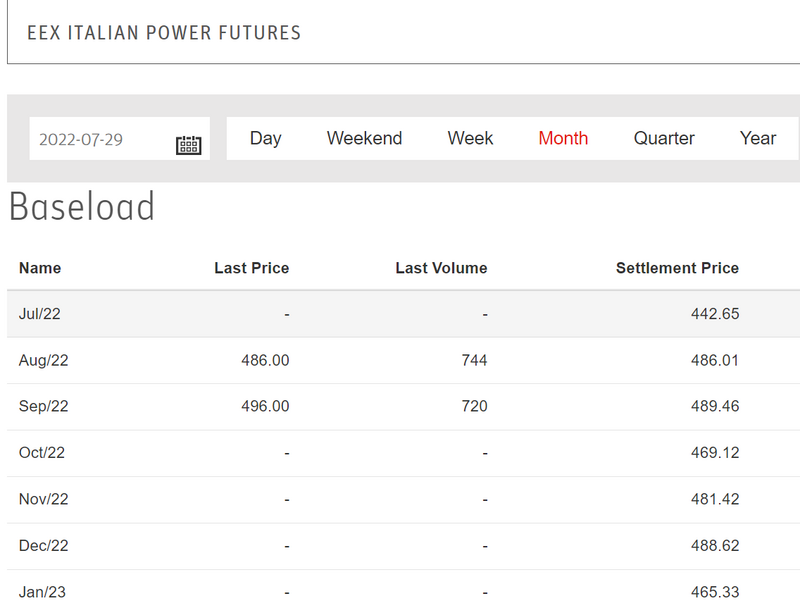
Task: Click the Last Price column header
Action: tap(251, 268)
